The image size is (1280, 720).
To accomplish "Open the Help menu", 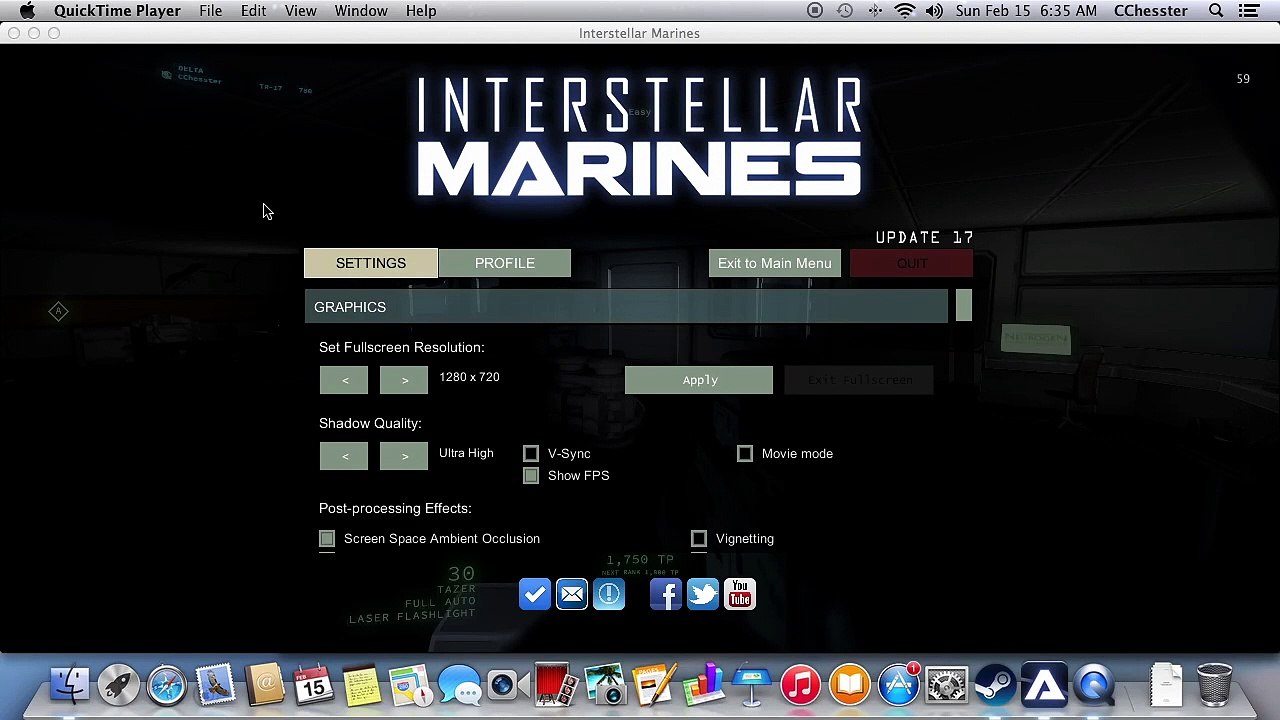I will click(421, 11).
